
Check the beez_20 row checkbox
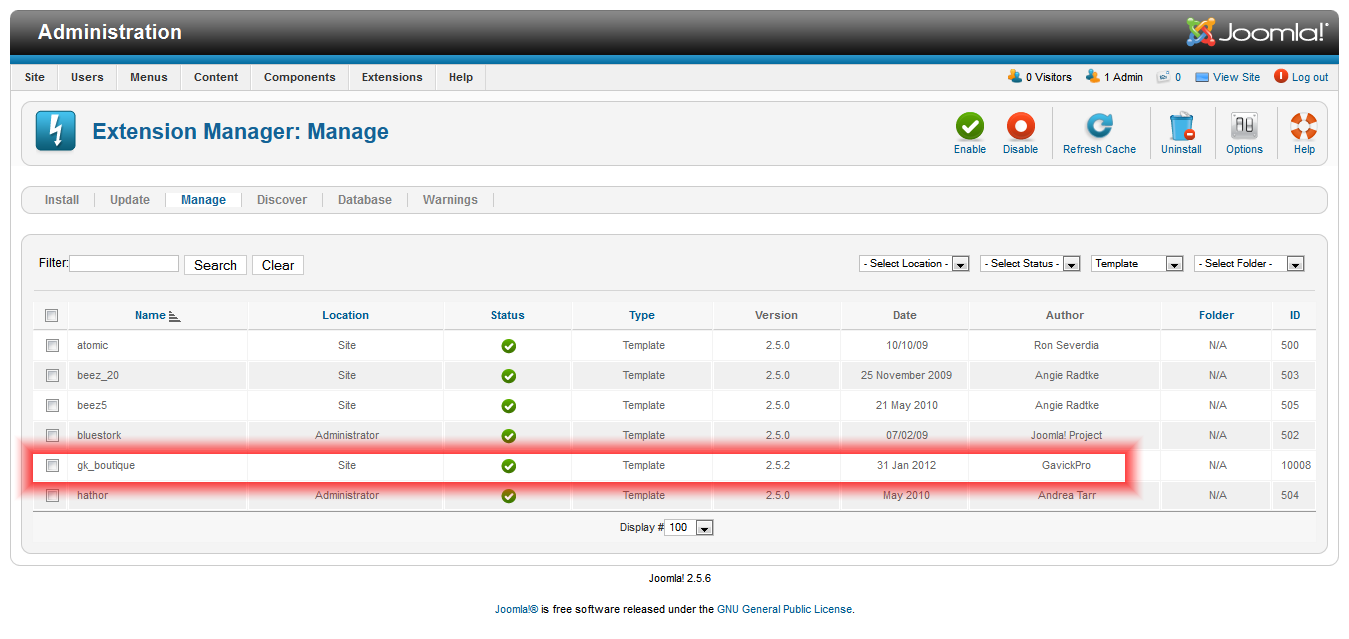coord(52,375)
